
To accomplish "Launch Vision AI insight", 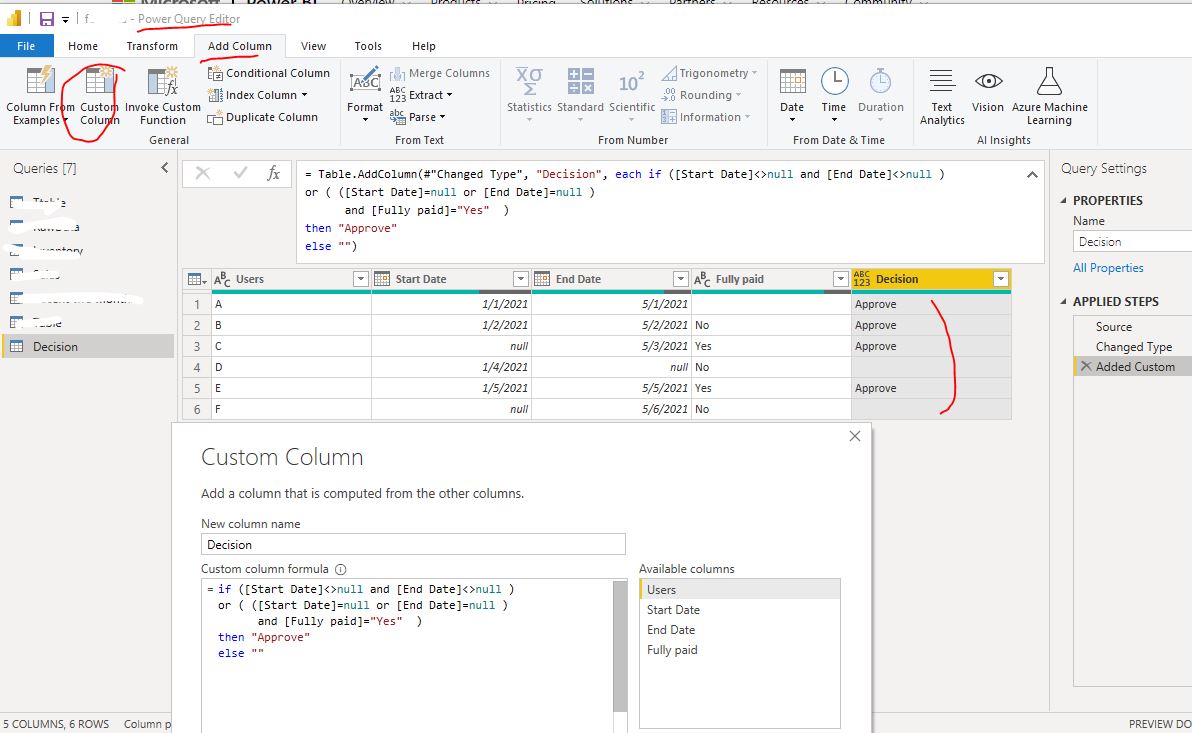I will [x=988, y=90].
